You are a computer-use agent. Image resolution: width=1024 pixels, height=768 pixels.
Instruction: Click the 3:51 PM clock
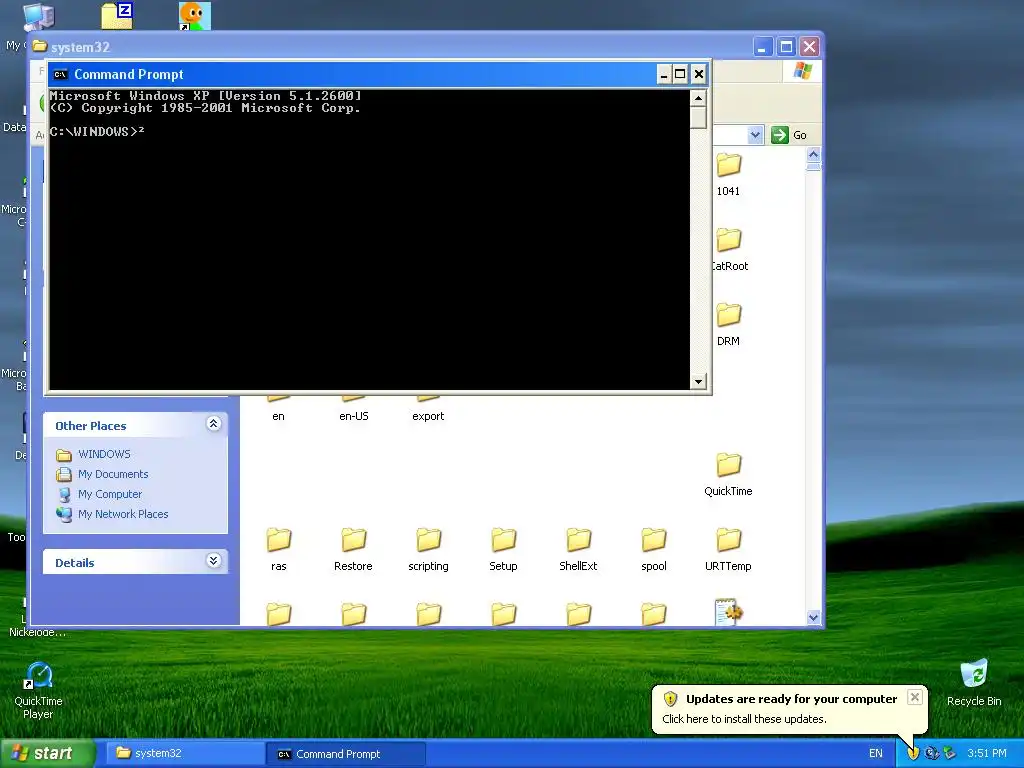[x=987, y=754]
